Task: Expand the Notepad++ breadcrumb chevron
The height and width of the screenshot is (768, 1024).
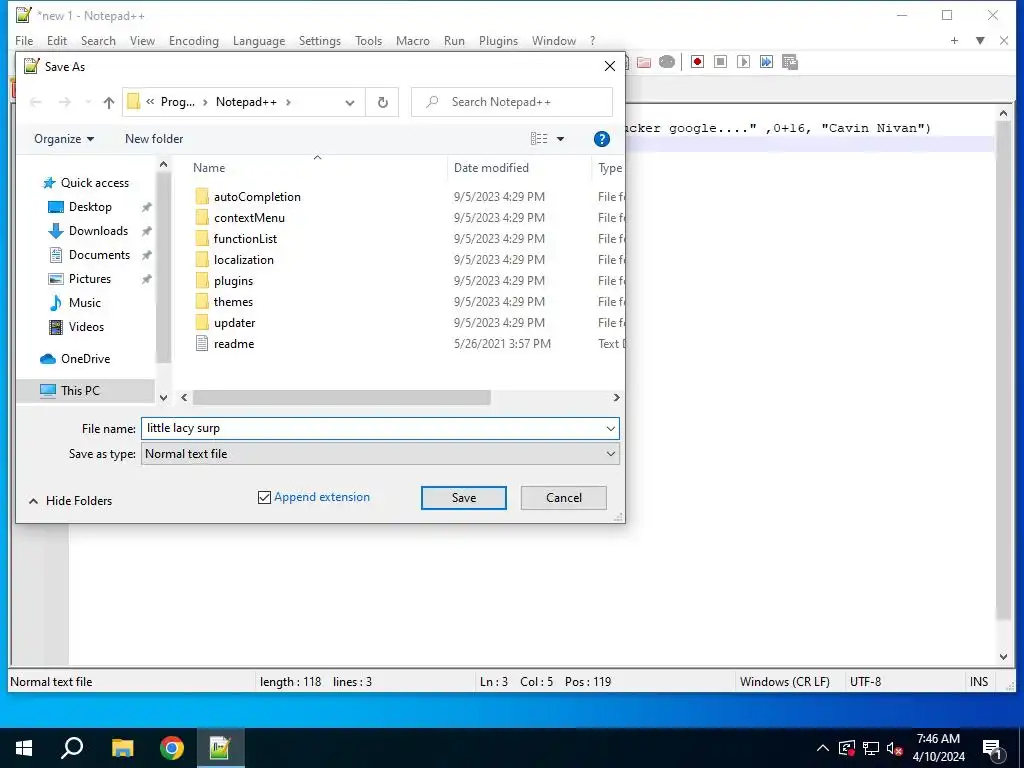Action: coord(288,103)
